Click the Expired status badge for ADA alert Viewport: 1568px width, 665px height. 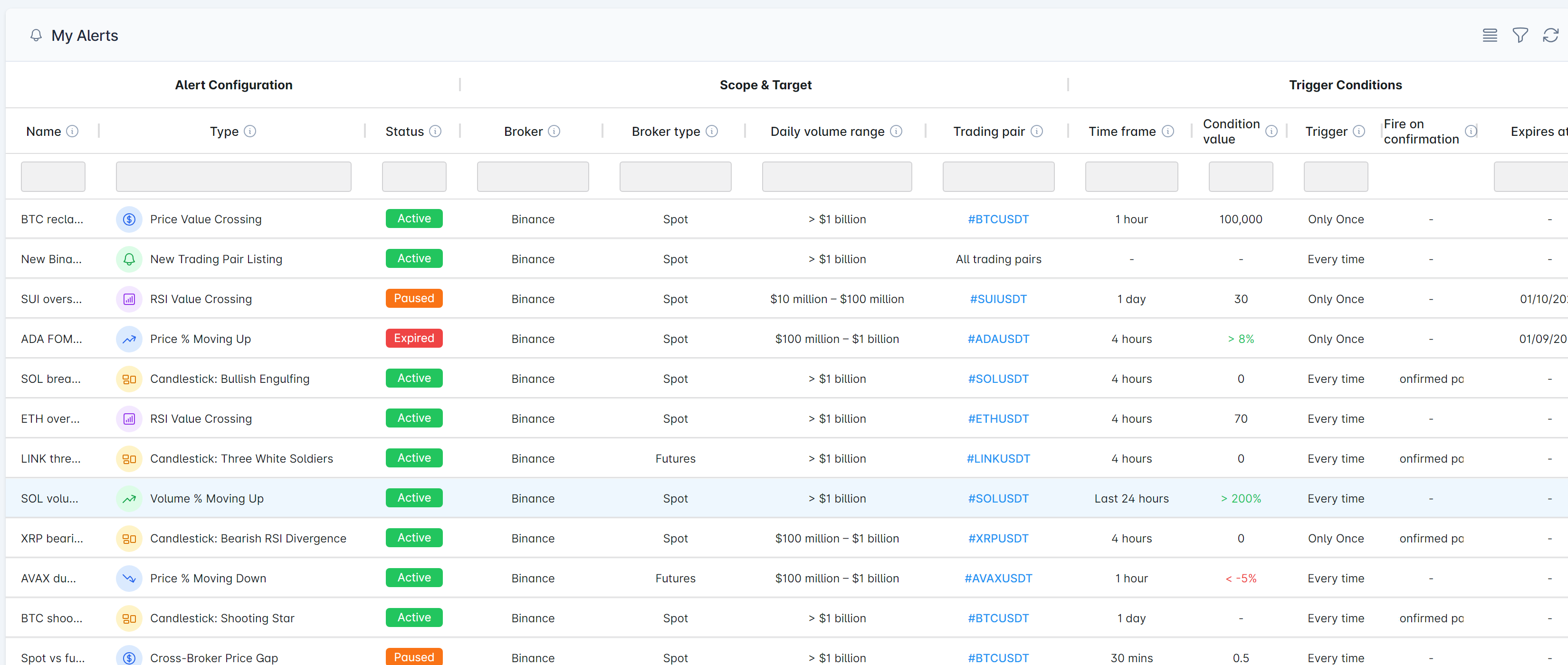414,338
